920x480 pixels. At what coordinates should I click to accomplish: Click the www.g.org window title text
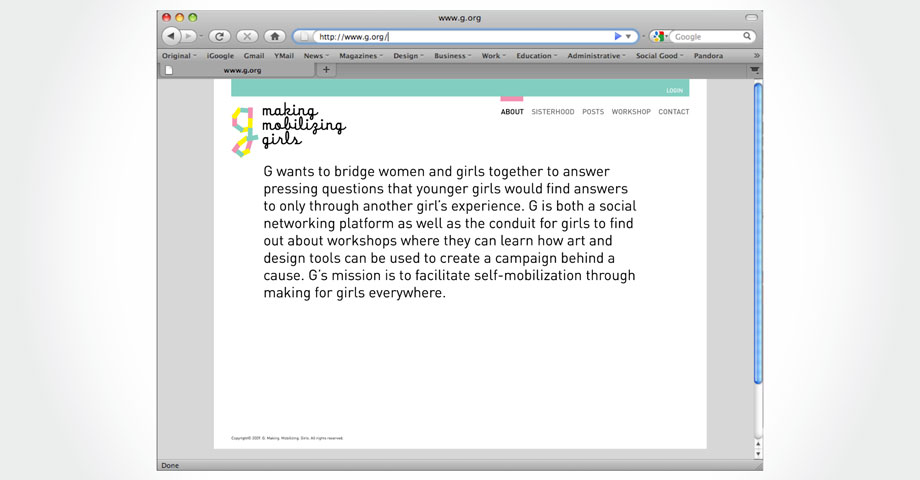tap(459, 18)
